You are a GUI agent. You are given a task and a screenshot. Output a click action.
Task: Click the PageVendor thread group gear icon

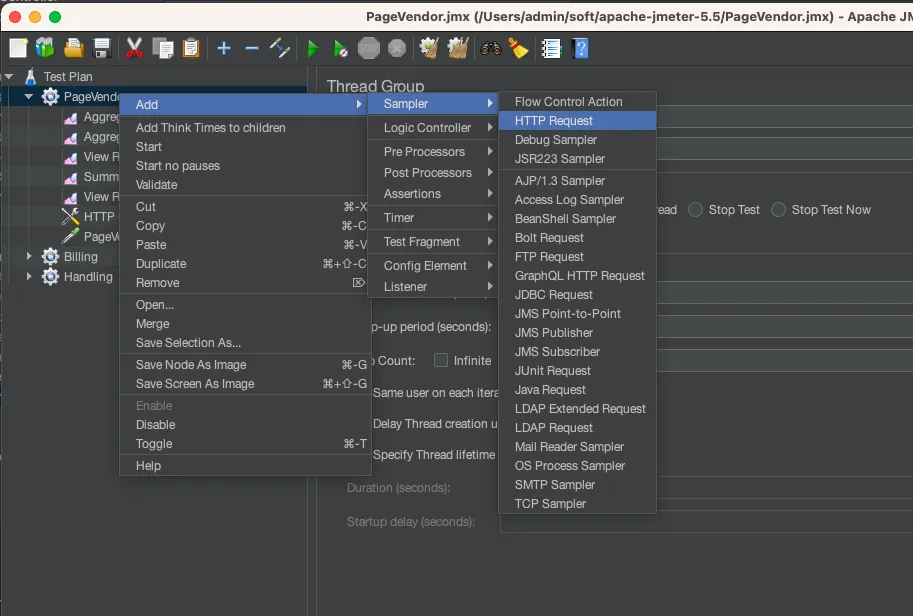coord(51,97)
